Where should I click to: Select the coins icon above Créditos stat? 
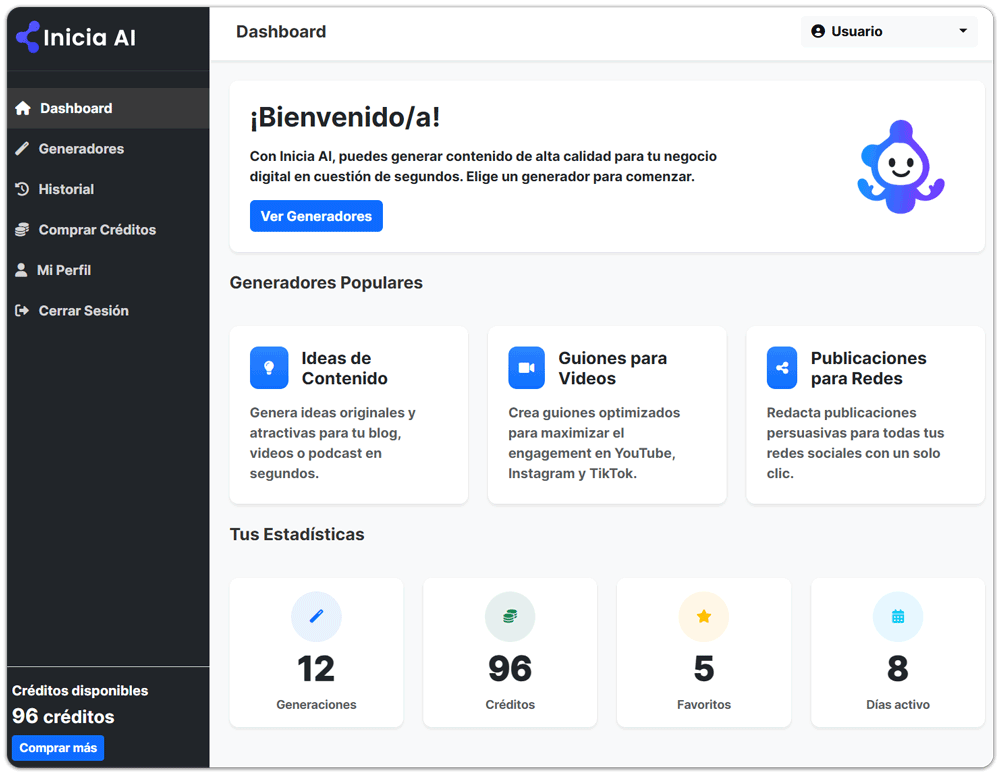tap(510, 616)
